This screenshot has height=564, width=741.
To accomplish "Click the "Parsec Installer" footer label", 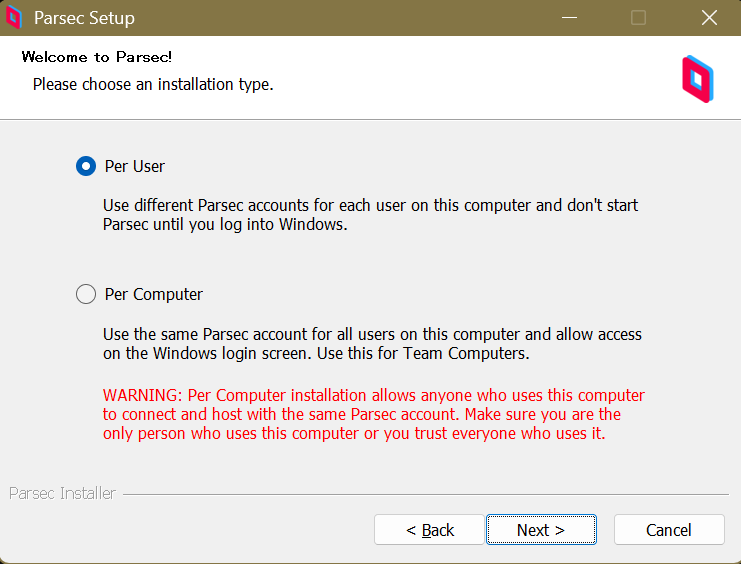I will click(62, 493).
